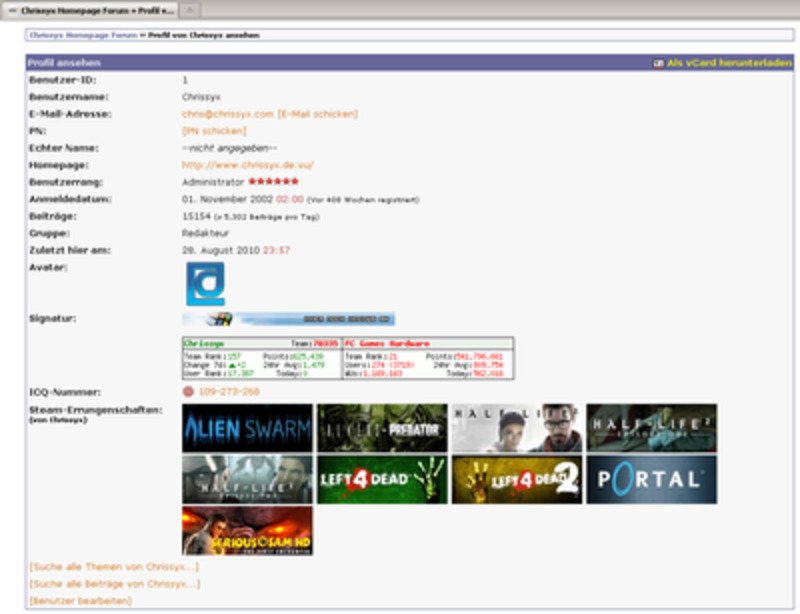
Task: Go to Chrissyx Homepage Forum breadcrumb link
Action: pyautogui.click(x=84, y=35)
